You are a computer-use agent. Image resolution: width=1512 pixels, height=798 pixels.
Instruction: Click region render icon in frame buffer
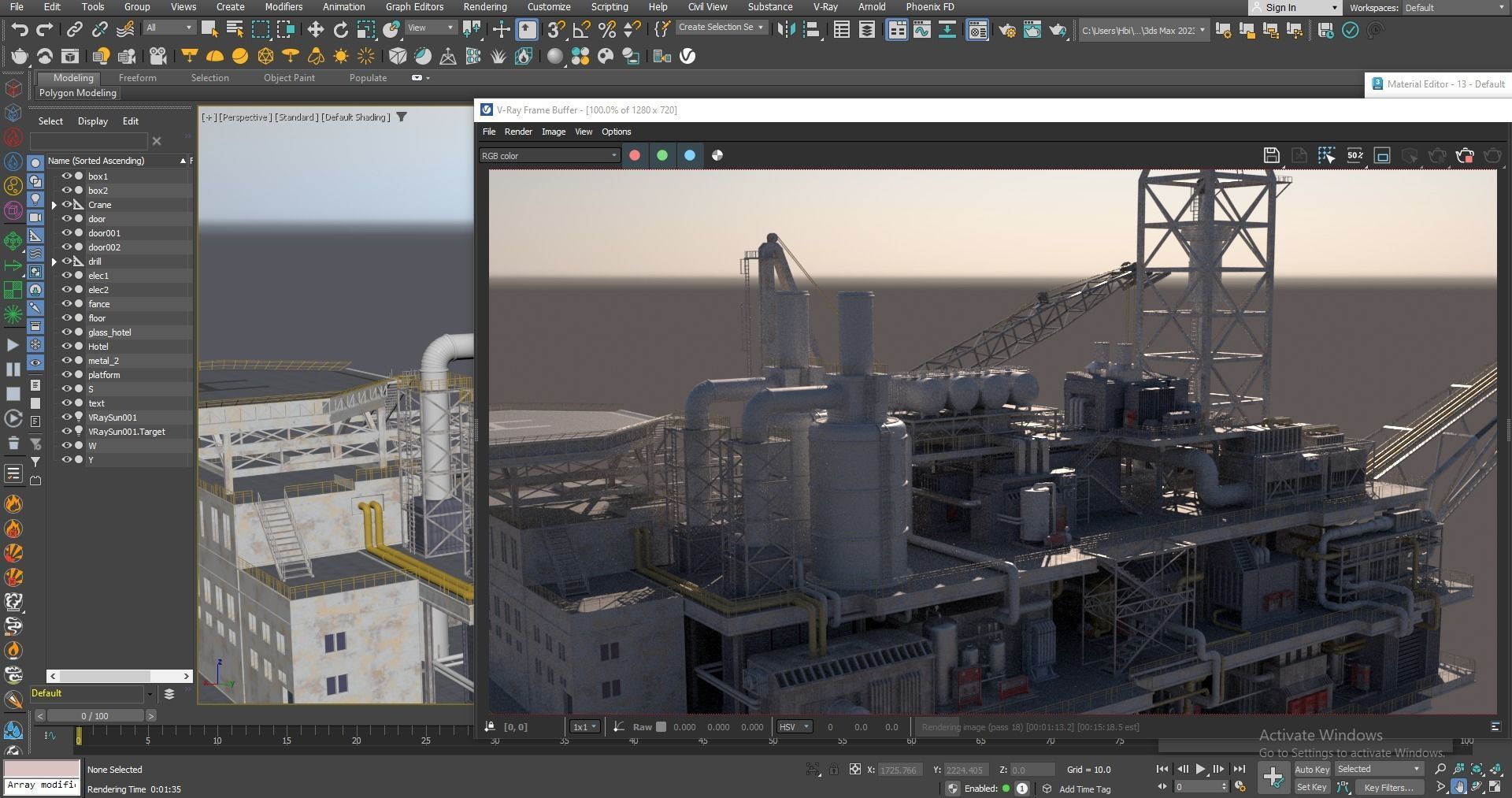pyautogui.click(x=1327, y=155)
